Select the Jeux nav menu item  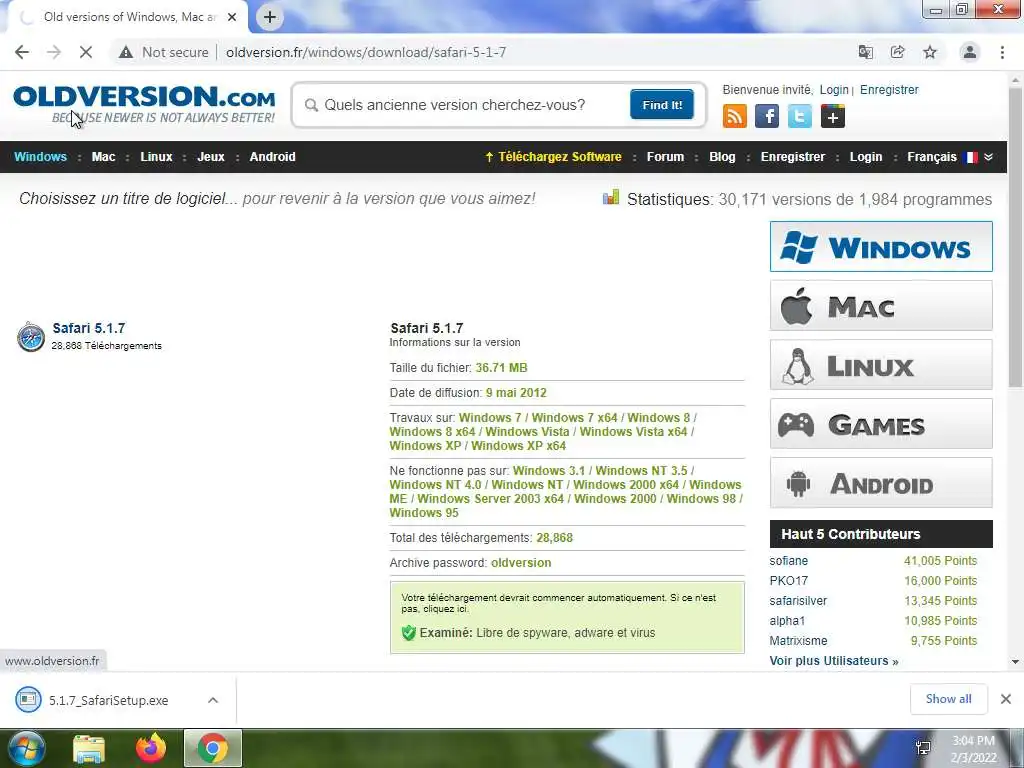click(x=211, y=157)
